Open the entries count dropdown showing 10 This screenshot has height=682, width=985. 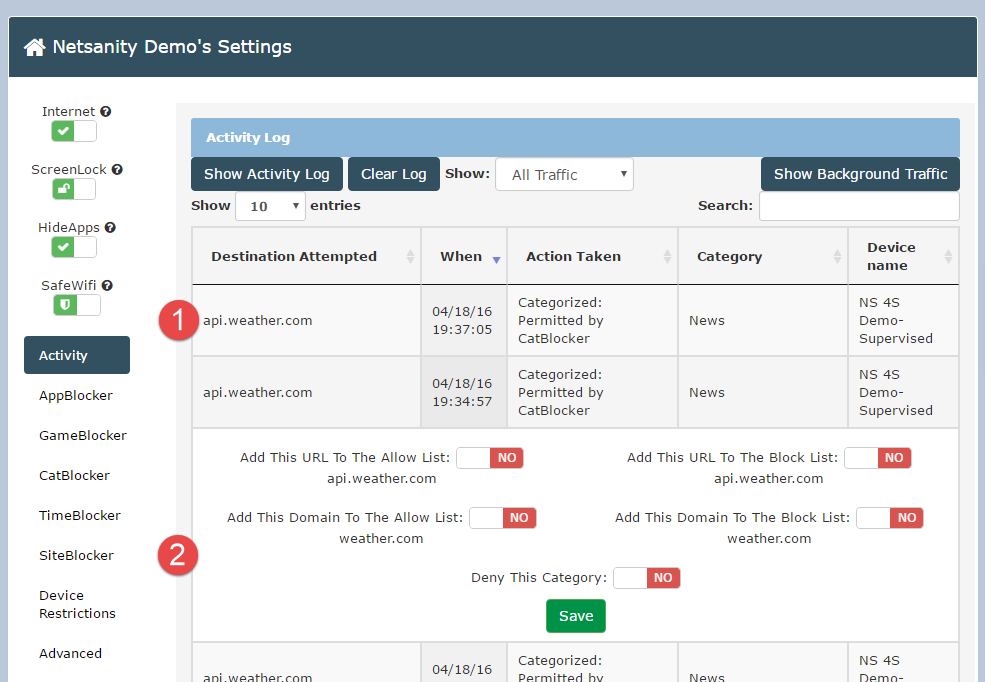(270, 206)
